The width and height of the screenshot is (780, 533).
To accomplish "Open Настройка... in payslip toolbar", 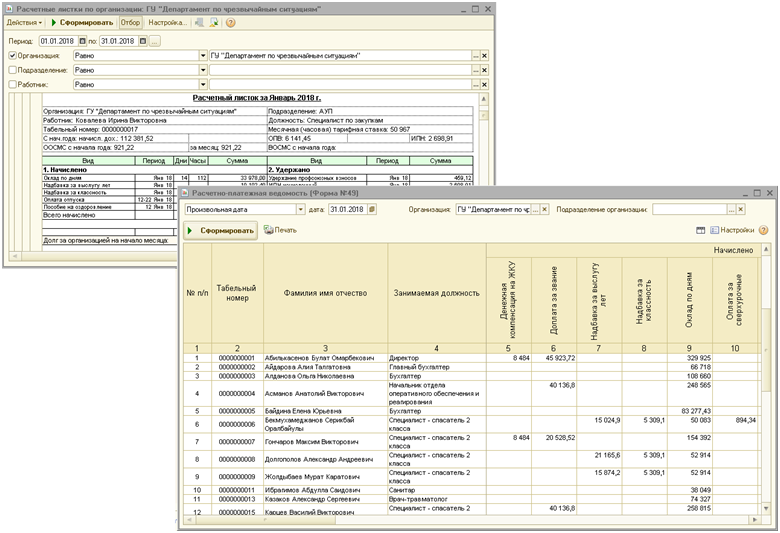I will tap(168, 21).
